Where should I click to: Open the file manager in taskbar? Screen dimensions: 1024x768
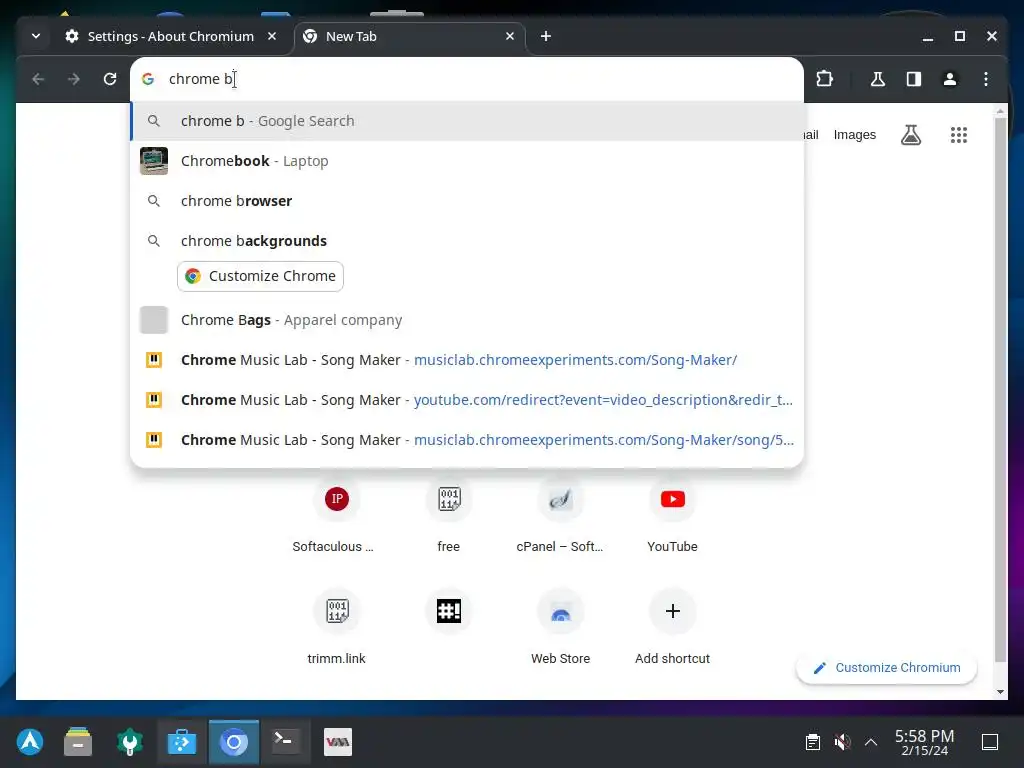click(x=78, y=742)
